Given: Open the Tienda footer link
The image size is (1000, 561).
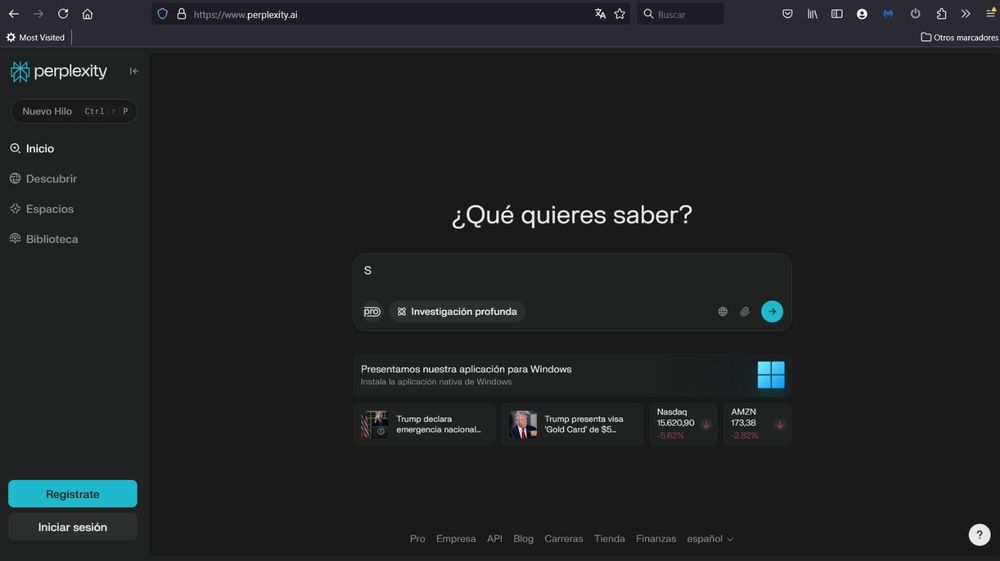Looking at the screenshot, I should click(x=609, y=539).
